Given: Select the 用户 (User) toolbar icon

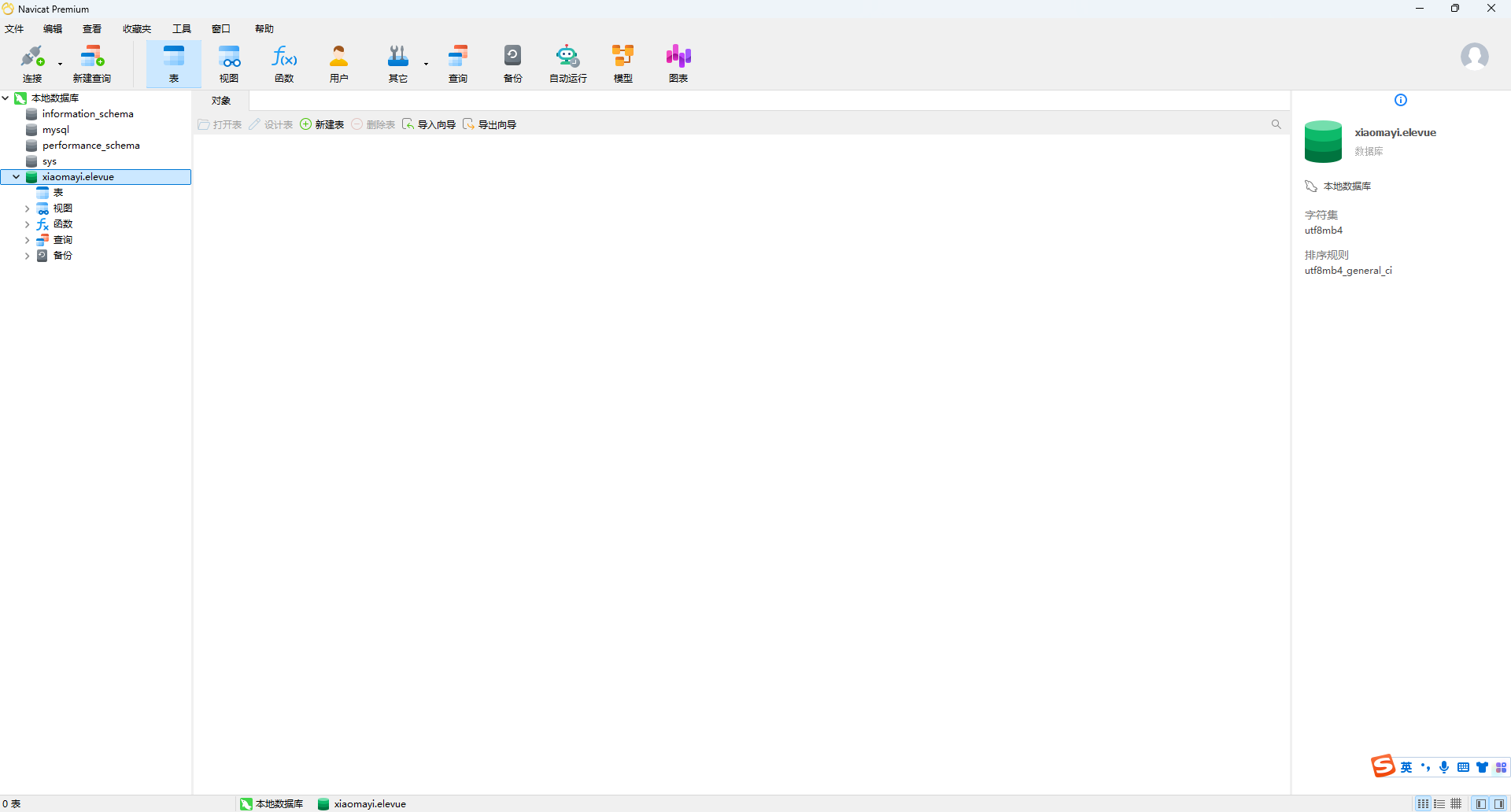Looking at the screenshot, I should (x=339, y=64).
